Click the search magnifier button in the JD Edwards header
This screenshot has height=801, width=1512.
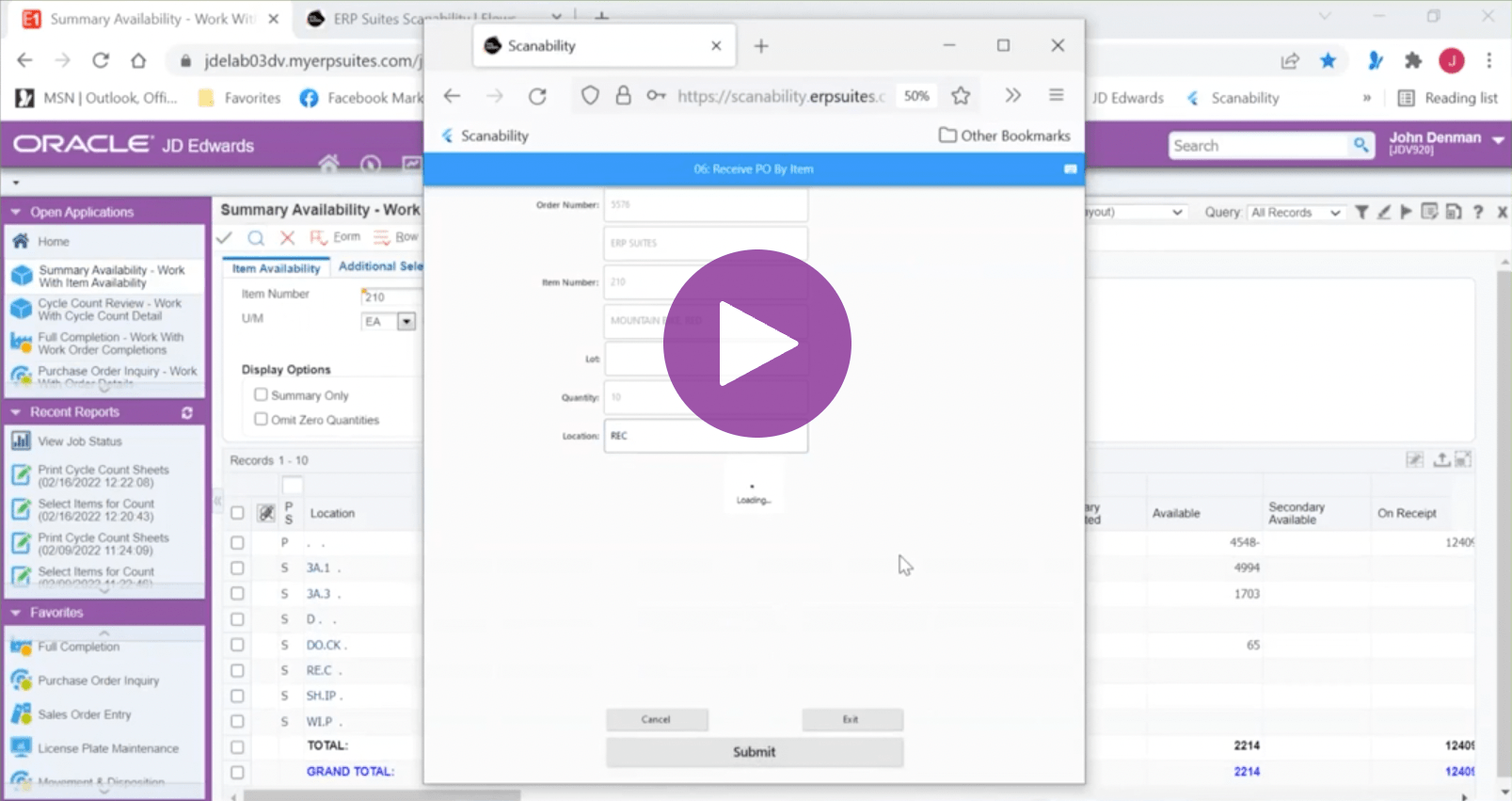tap(1361, 145)
